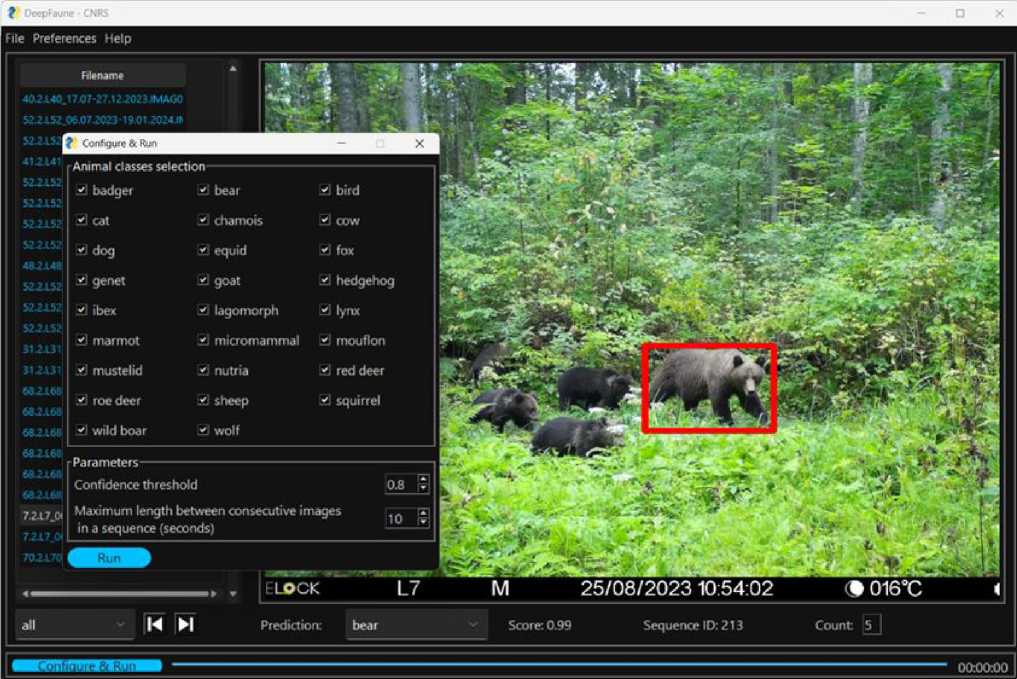Viewport: 1017px width, 679px height.
Task: Close the Configure & Run dialog
Action: click(419, 143)
